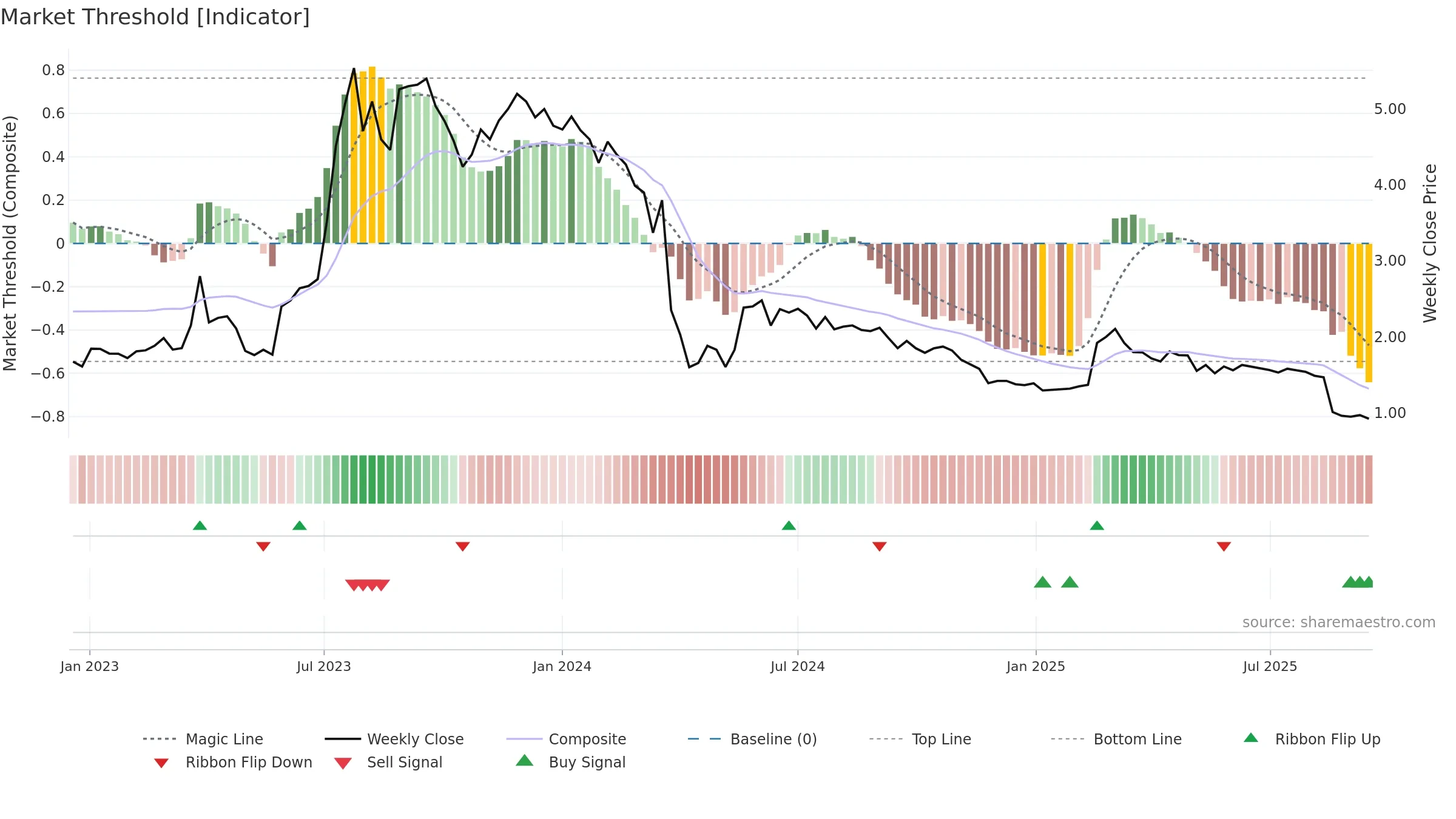Click the 3.00 right axis price label

point(1390,261)
